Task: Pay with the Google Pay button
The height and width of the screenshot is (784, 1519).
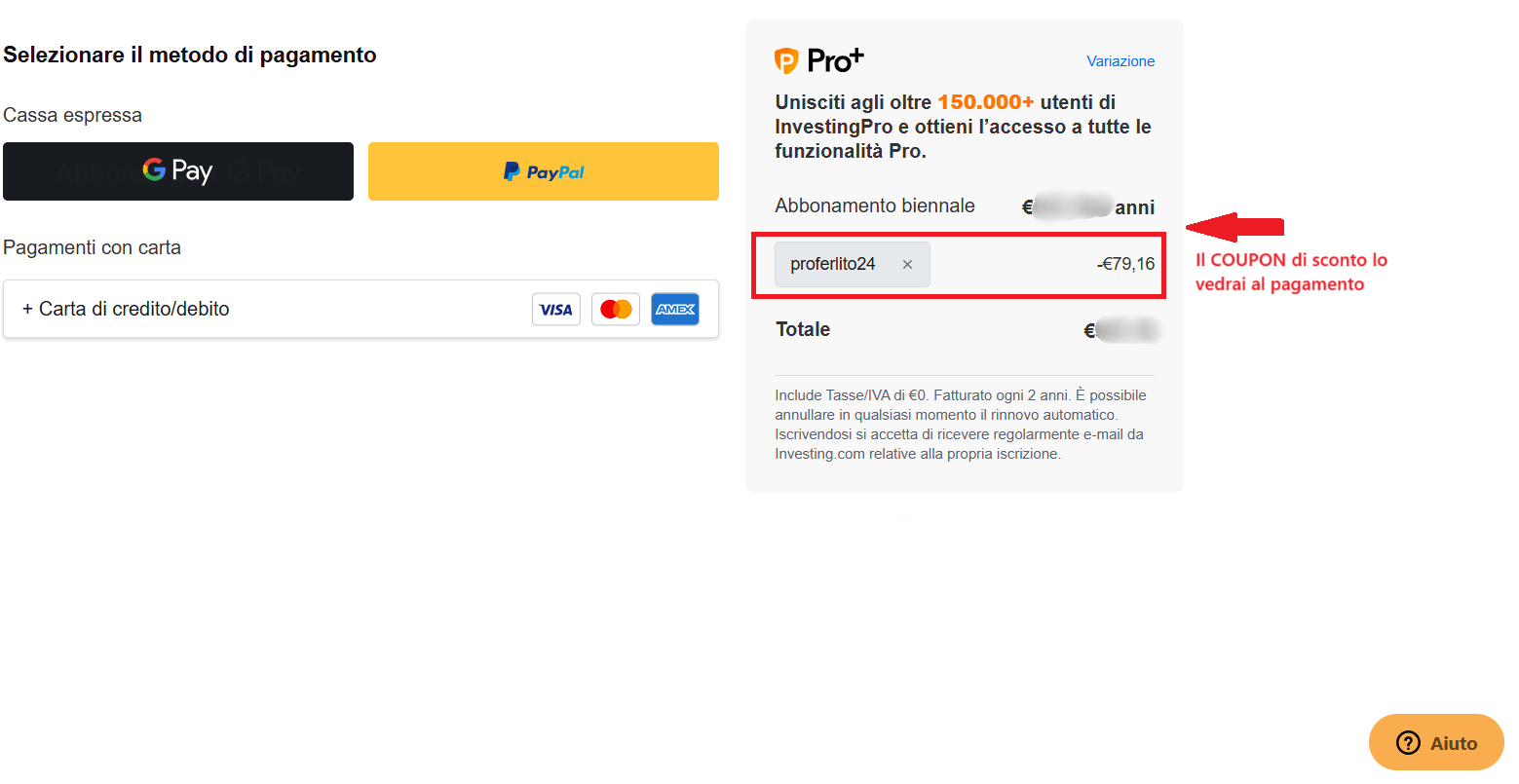Action: 178,171
